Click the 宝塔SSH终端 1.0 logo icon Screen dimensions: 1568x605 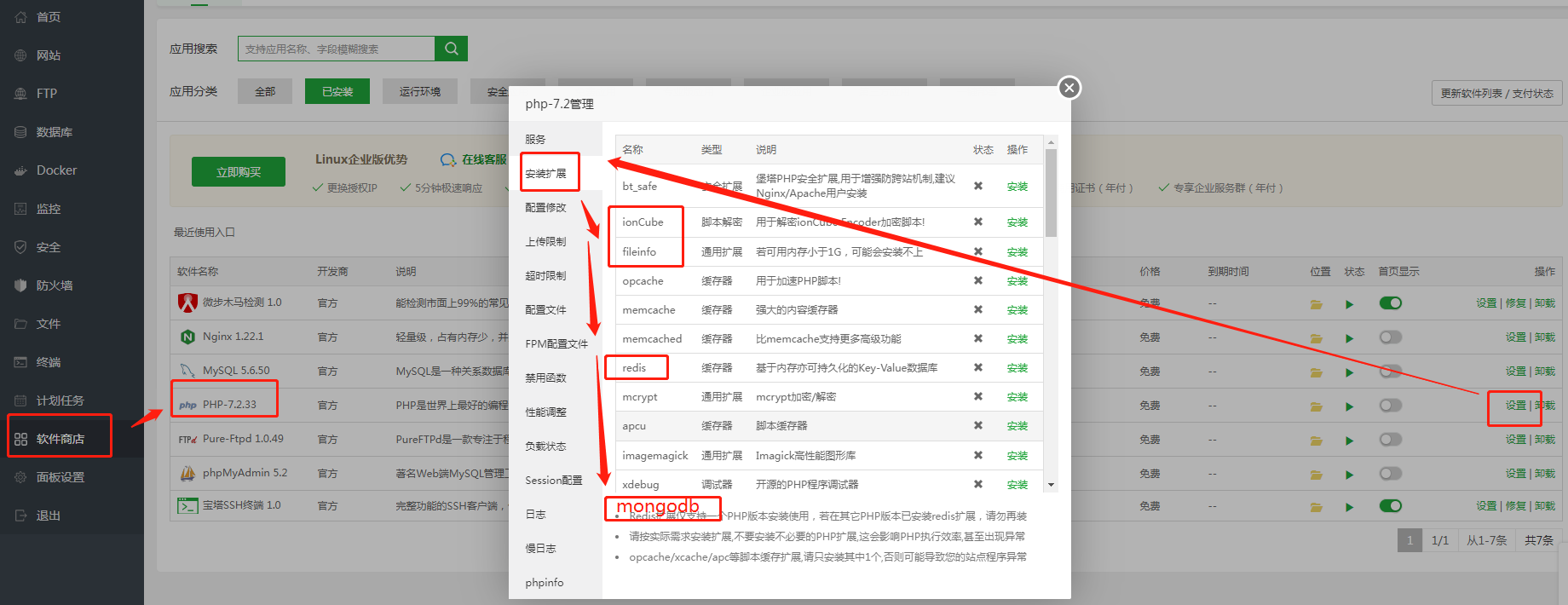point(187,505)
